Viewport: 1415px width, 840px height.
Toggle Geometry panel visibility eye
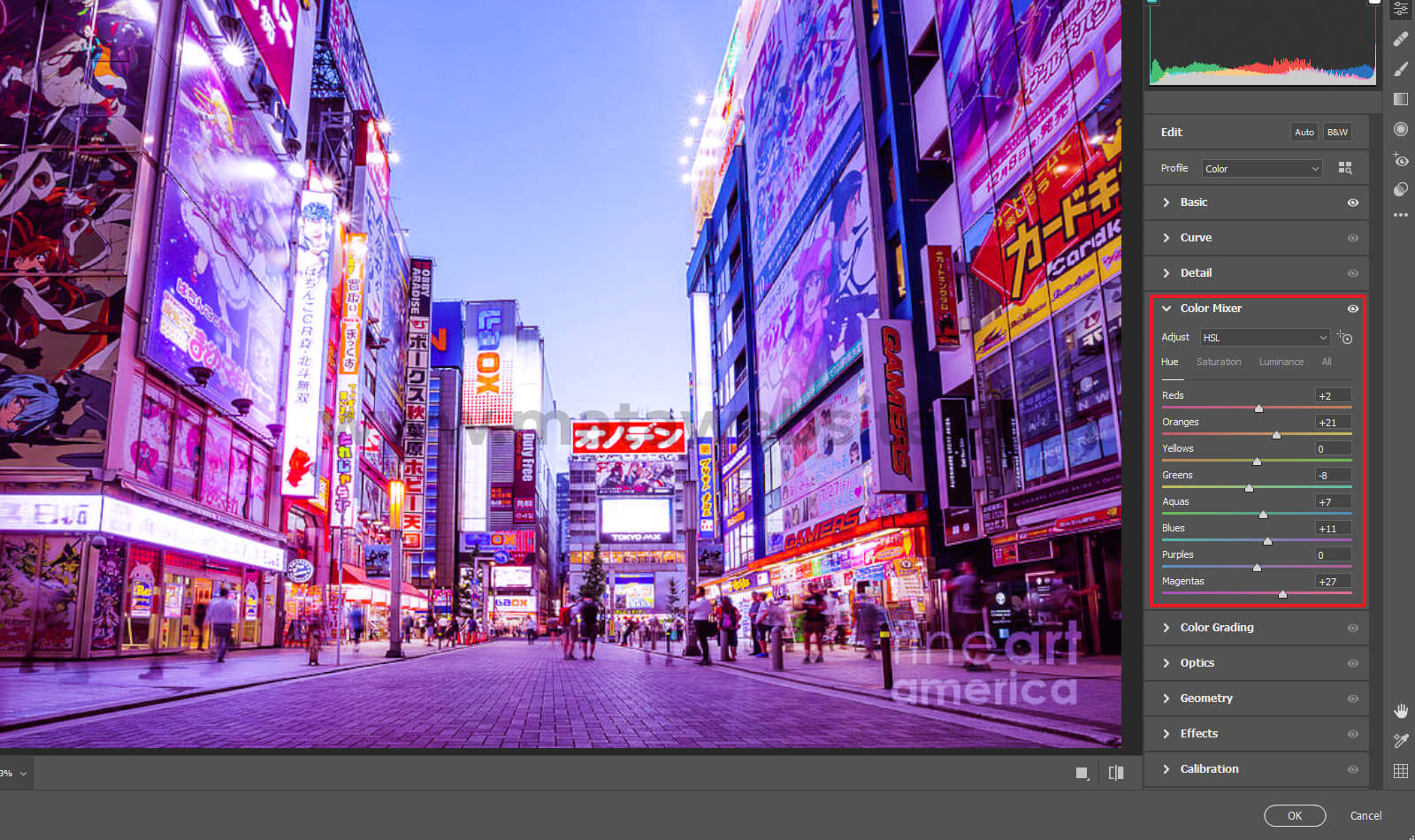tap(1352, 699)
